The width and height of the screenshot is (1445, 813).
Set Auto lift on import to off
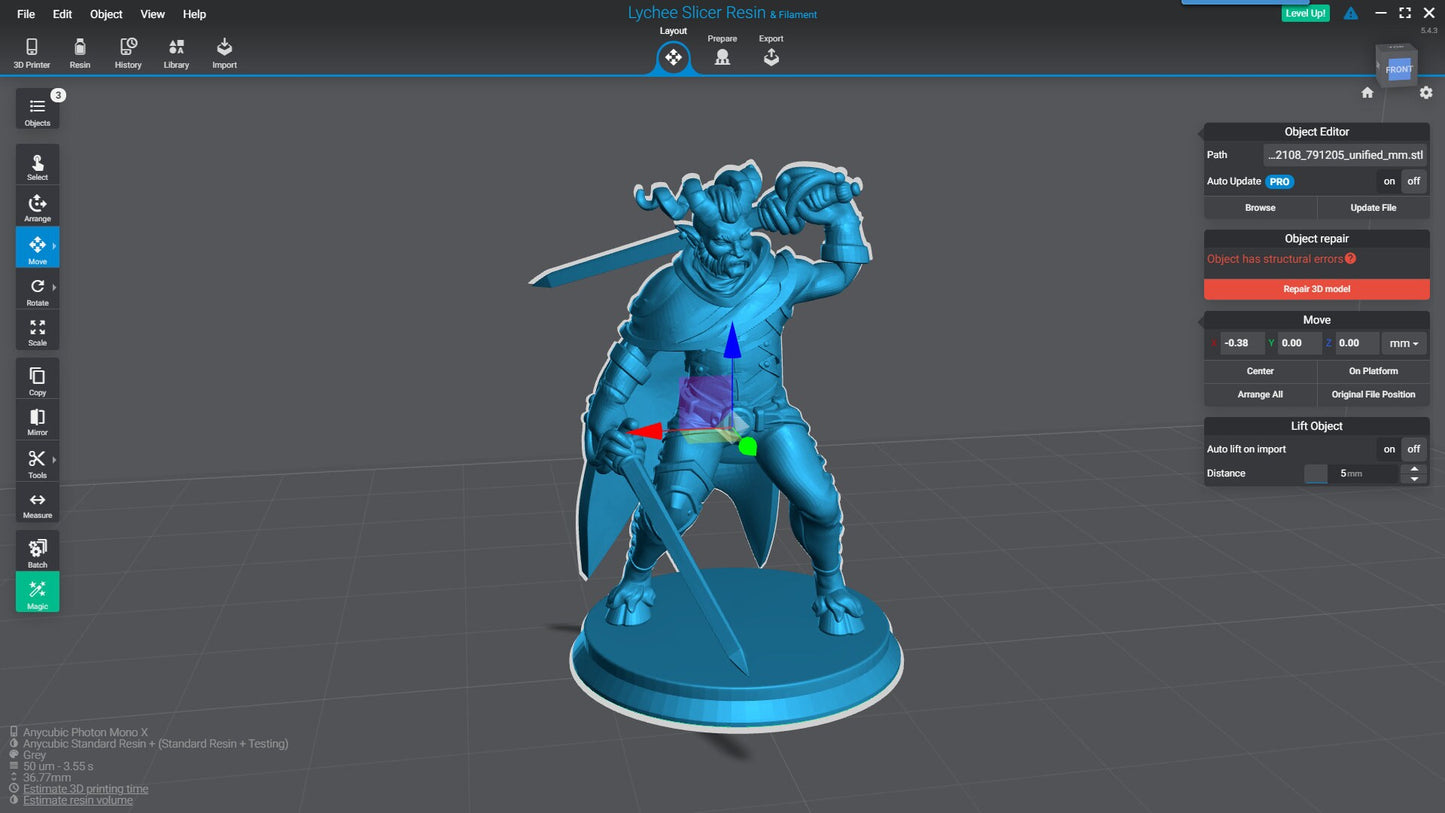[1414, 449]
